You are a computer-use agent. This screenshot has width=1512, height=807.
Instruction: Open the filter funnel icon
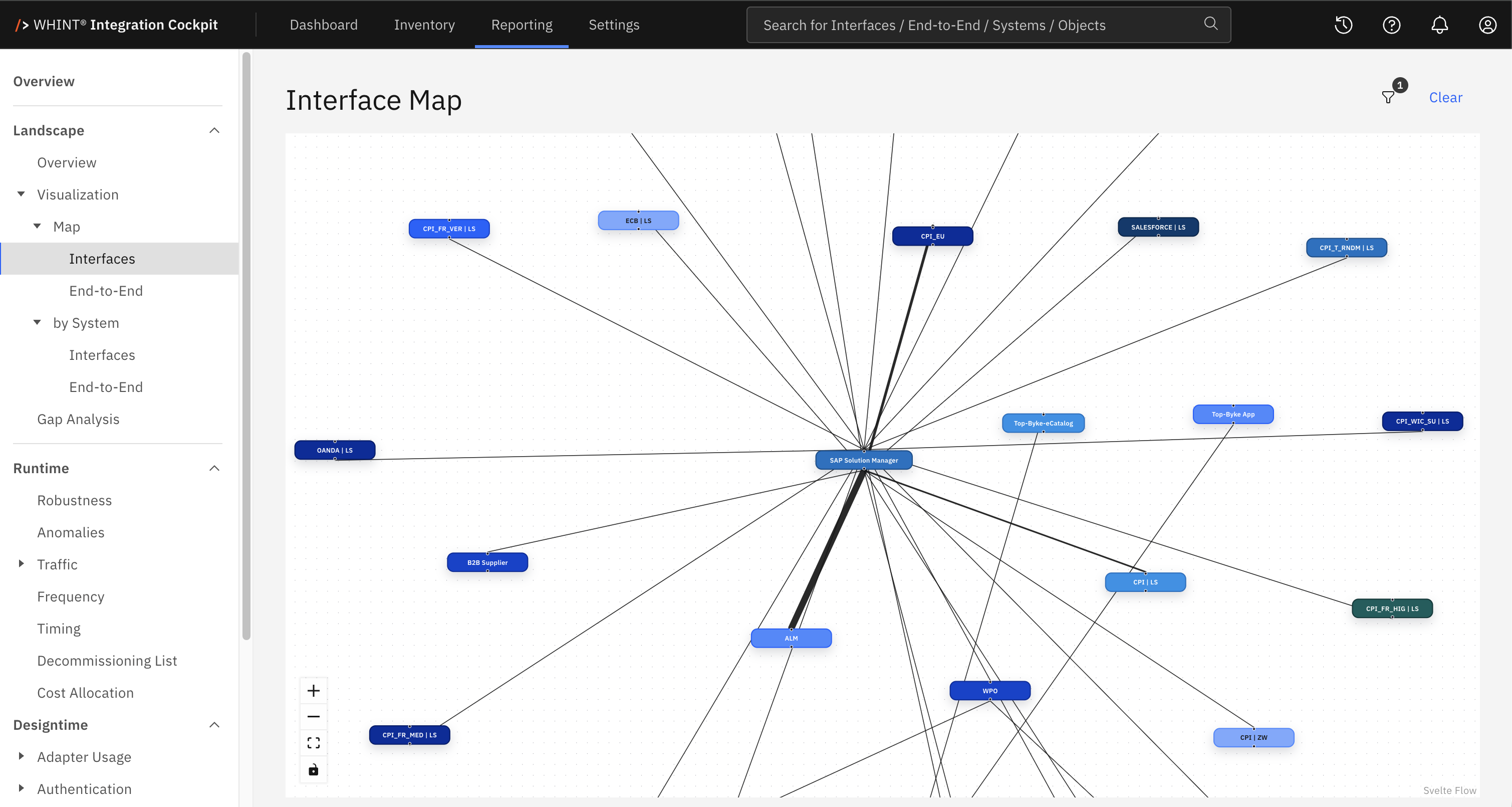1388,98
